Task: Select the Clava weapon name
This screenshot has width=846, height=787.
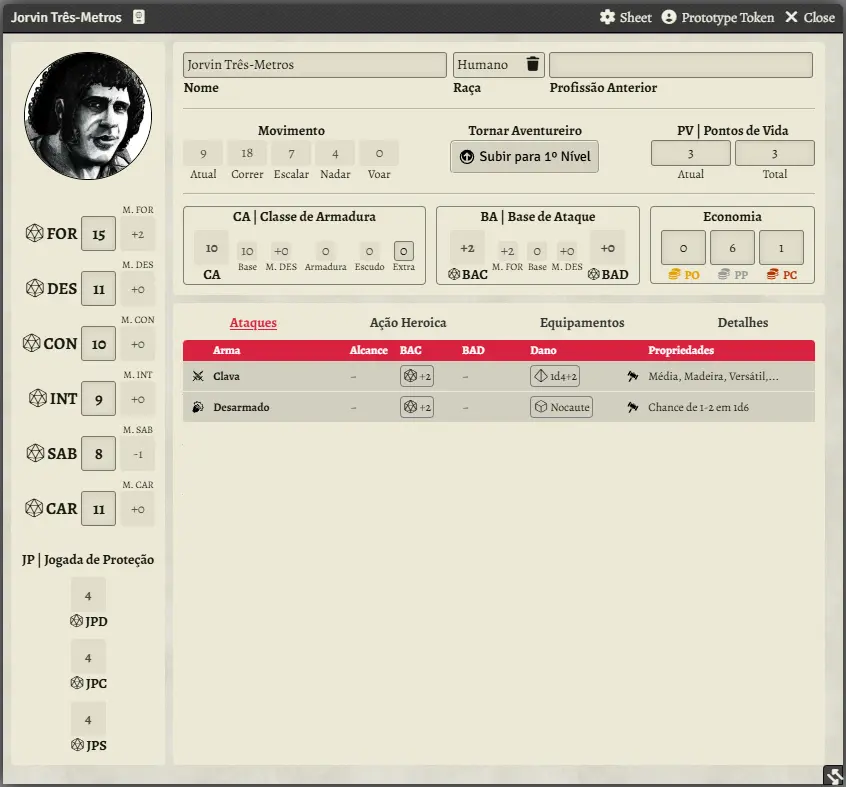Action: pos(226,376)
